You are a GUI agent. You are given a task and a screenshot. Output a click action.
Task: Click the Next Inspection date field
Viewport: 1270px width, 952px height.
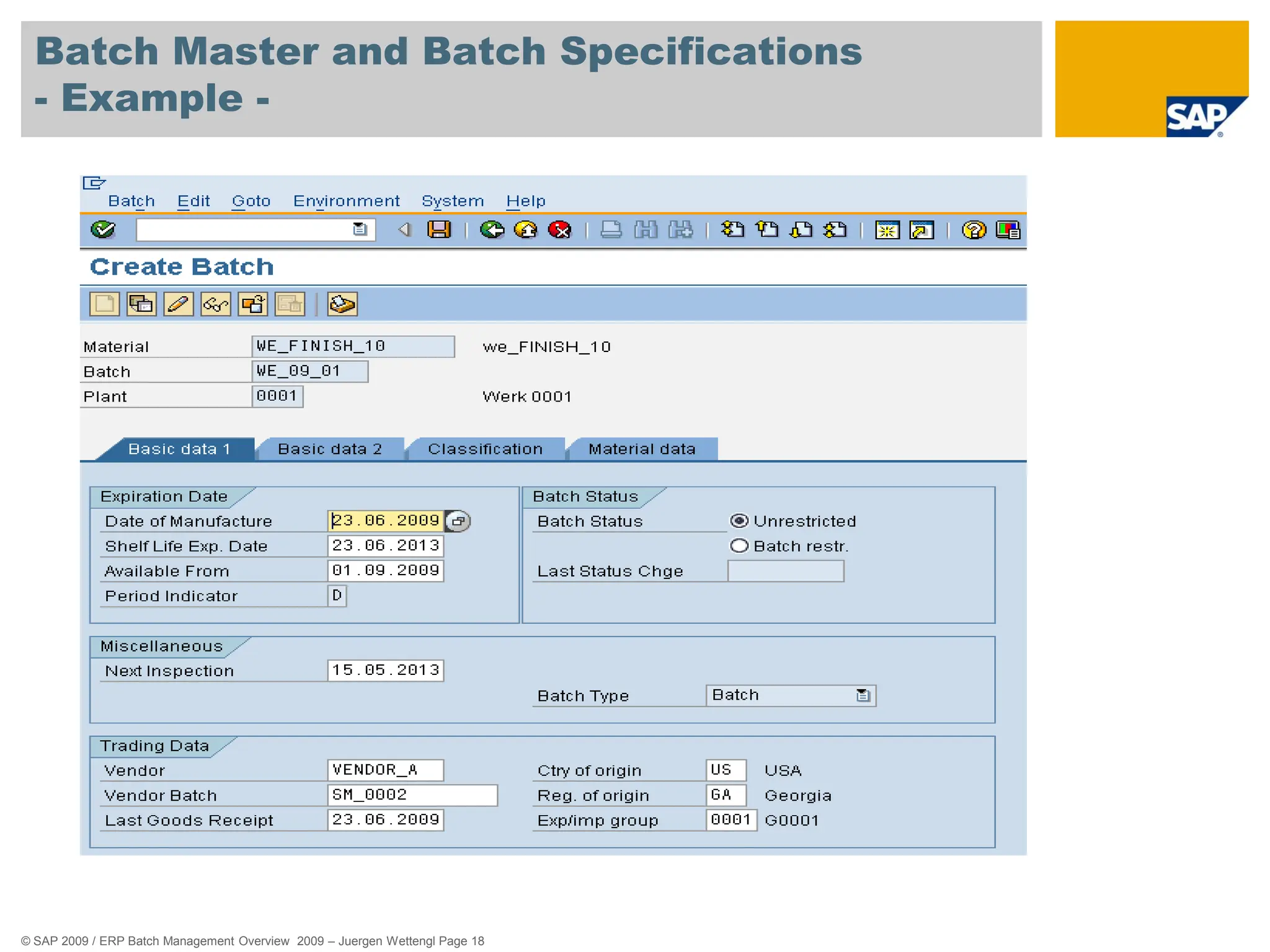point(385,671)
